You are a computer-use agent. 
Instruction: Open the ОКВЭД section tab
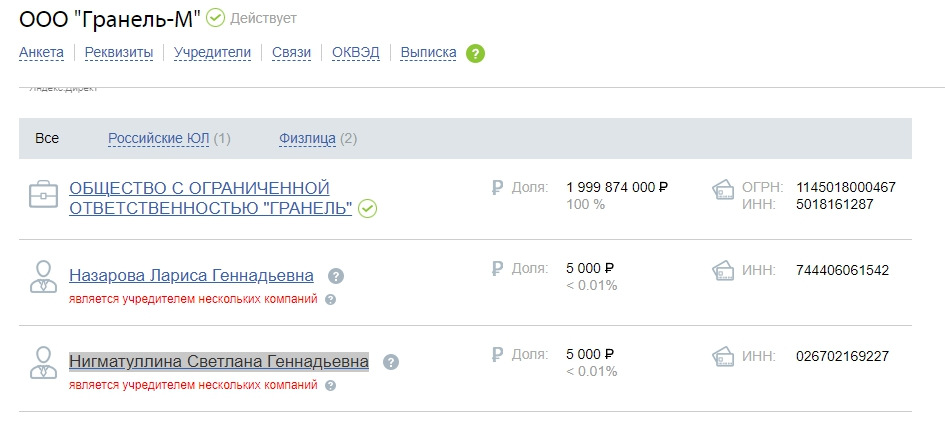[356, 52]
